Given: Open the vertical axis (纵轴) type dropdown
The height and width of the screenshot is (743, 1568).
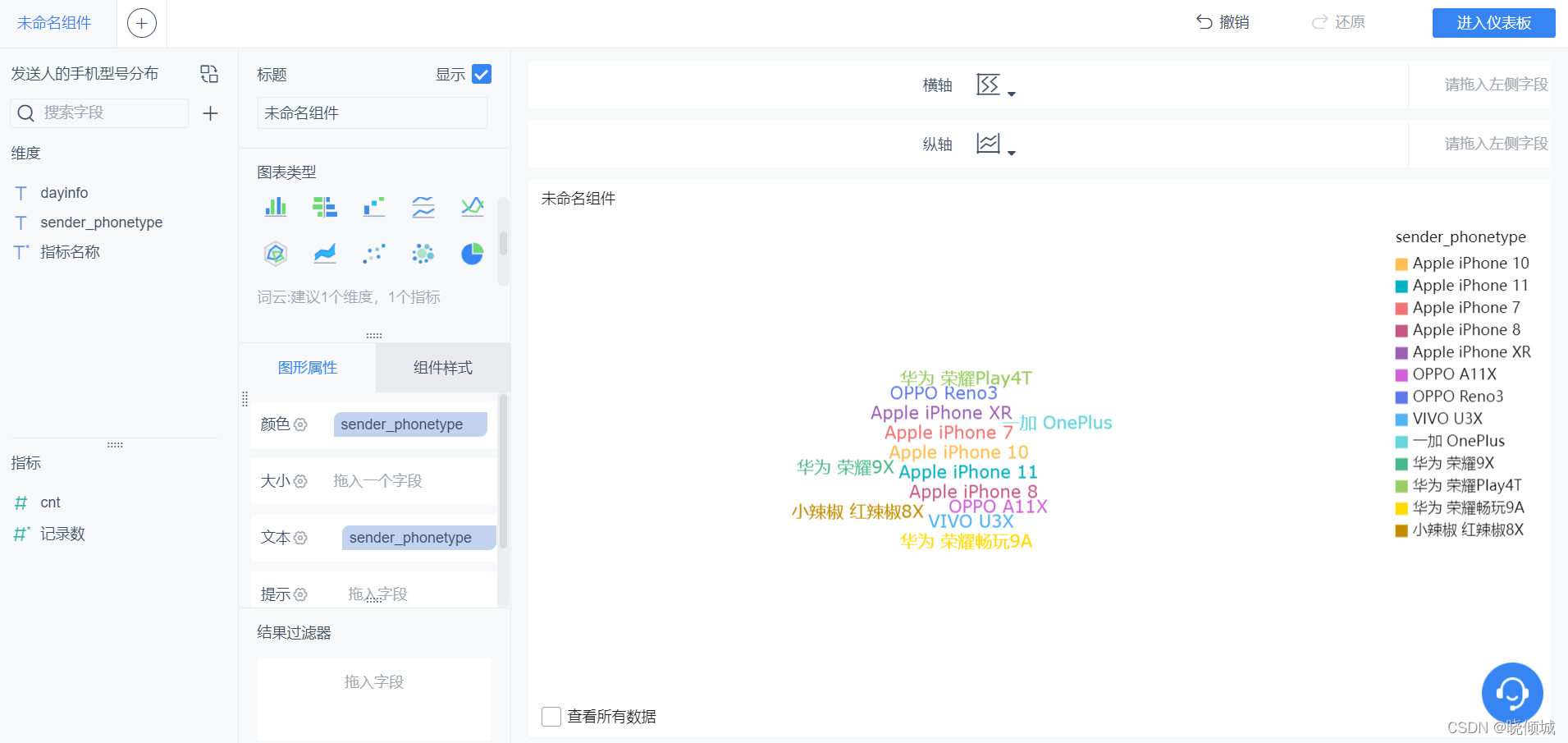Looking at the screenshot, I should [995, 144].
